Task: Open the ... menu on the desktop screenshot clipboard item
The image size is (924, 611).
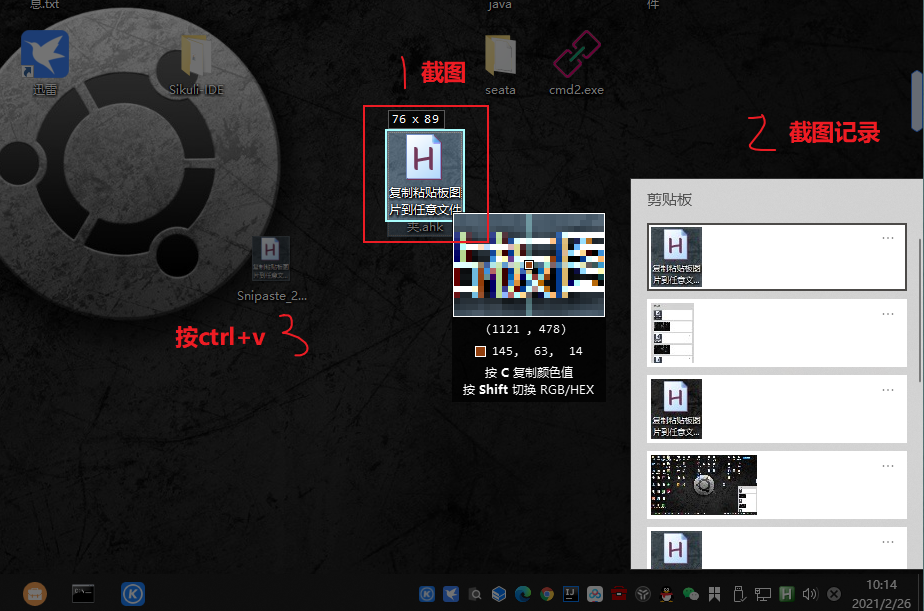Action: (888, 466)
